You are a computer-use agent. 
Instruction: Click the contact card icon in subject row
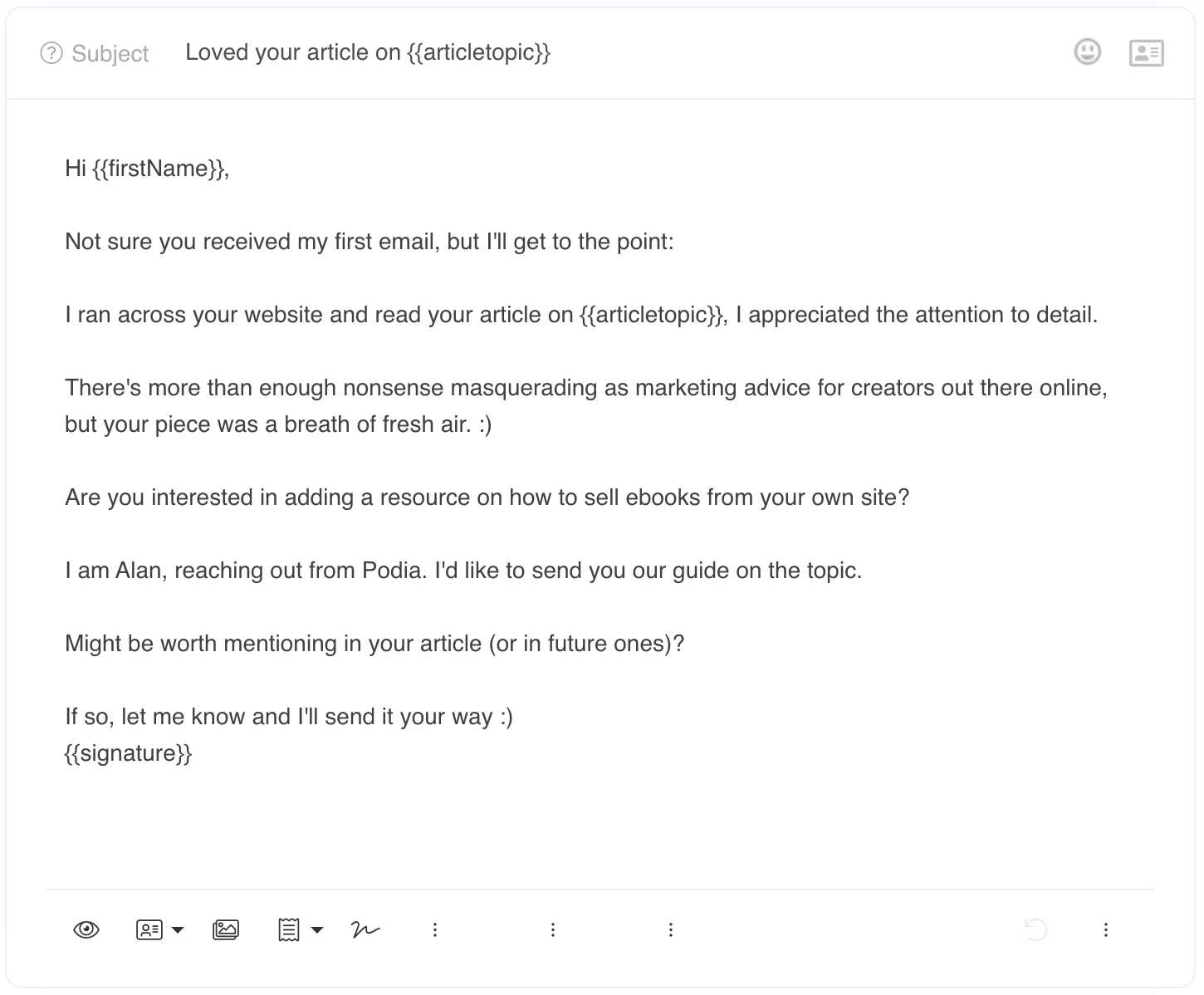(1147, 53)
